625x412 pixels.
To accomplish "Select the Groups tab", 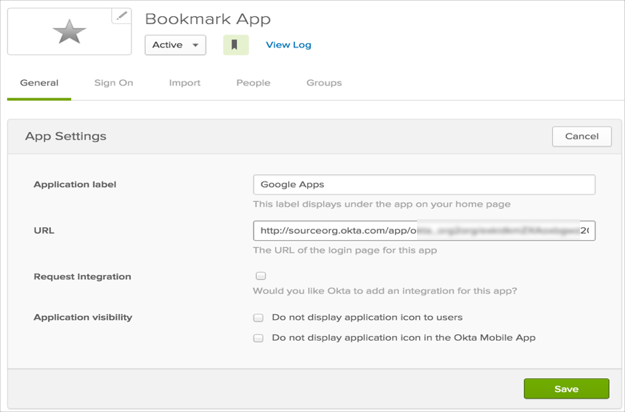I will click(x=324, y=83).
